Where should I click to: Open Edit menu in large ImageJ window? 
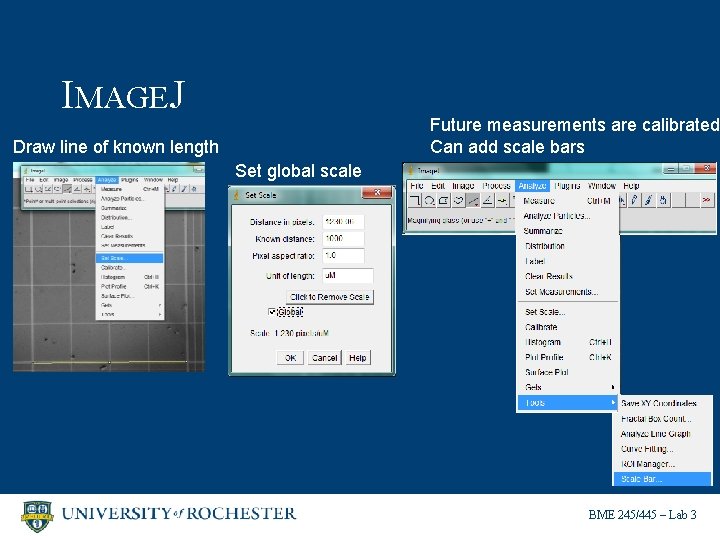(438, 186)
